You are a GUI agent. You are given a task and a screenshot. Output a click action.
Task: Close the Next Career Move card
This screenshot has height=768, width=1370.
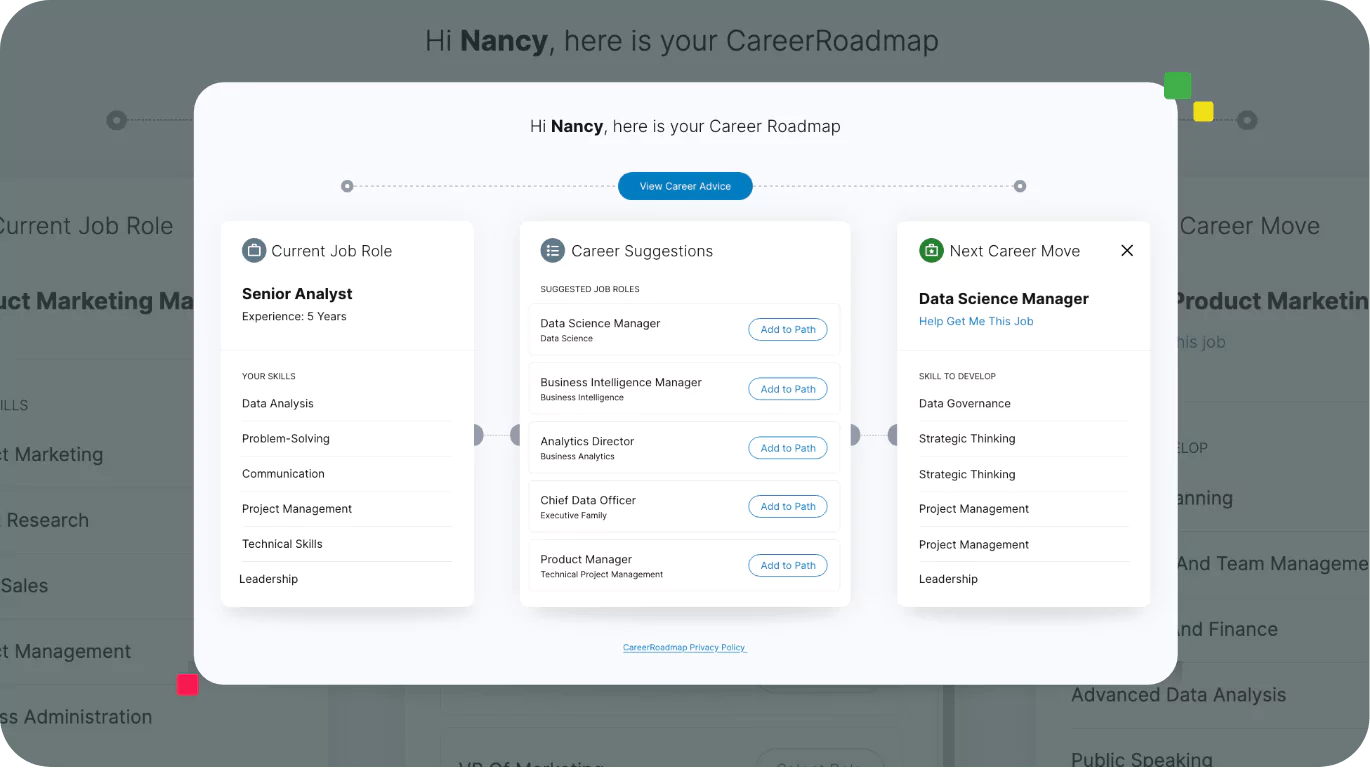point(1127,250)
